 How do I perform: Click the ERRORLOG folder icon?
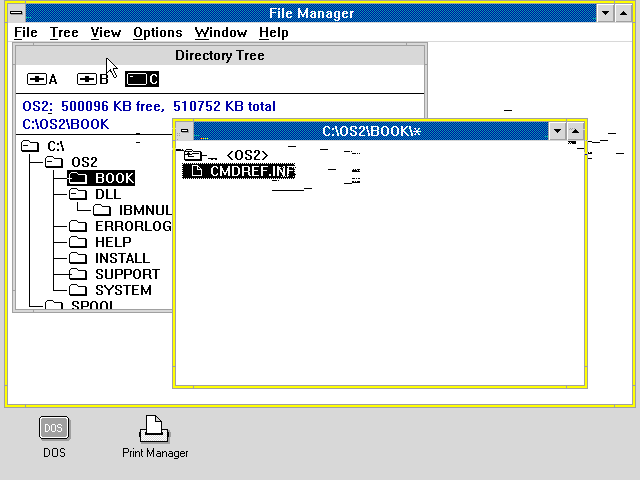[x=78, y=226]
